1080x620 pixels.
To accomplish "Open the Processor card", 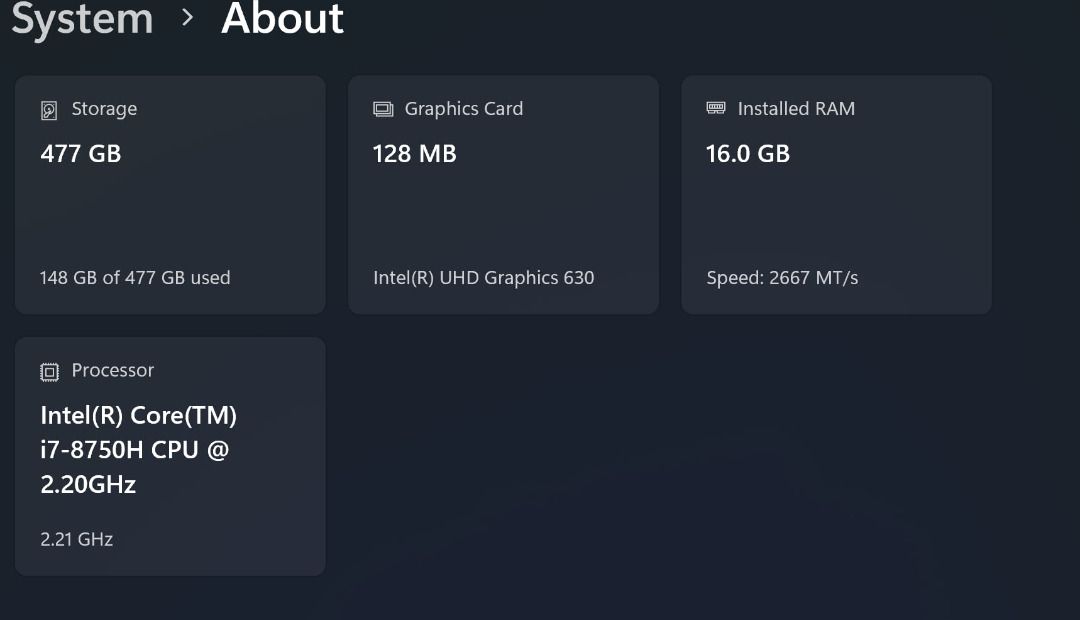I will (170, 456).
